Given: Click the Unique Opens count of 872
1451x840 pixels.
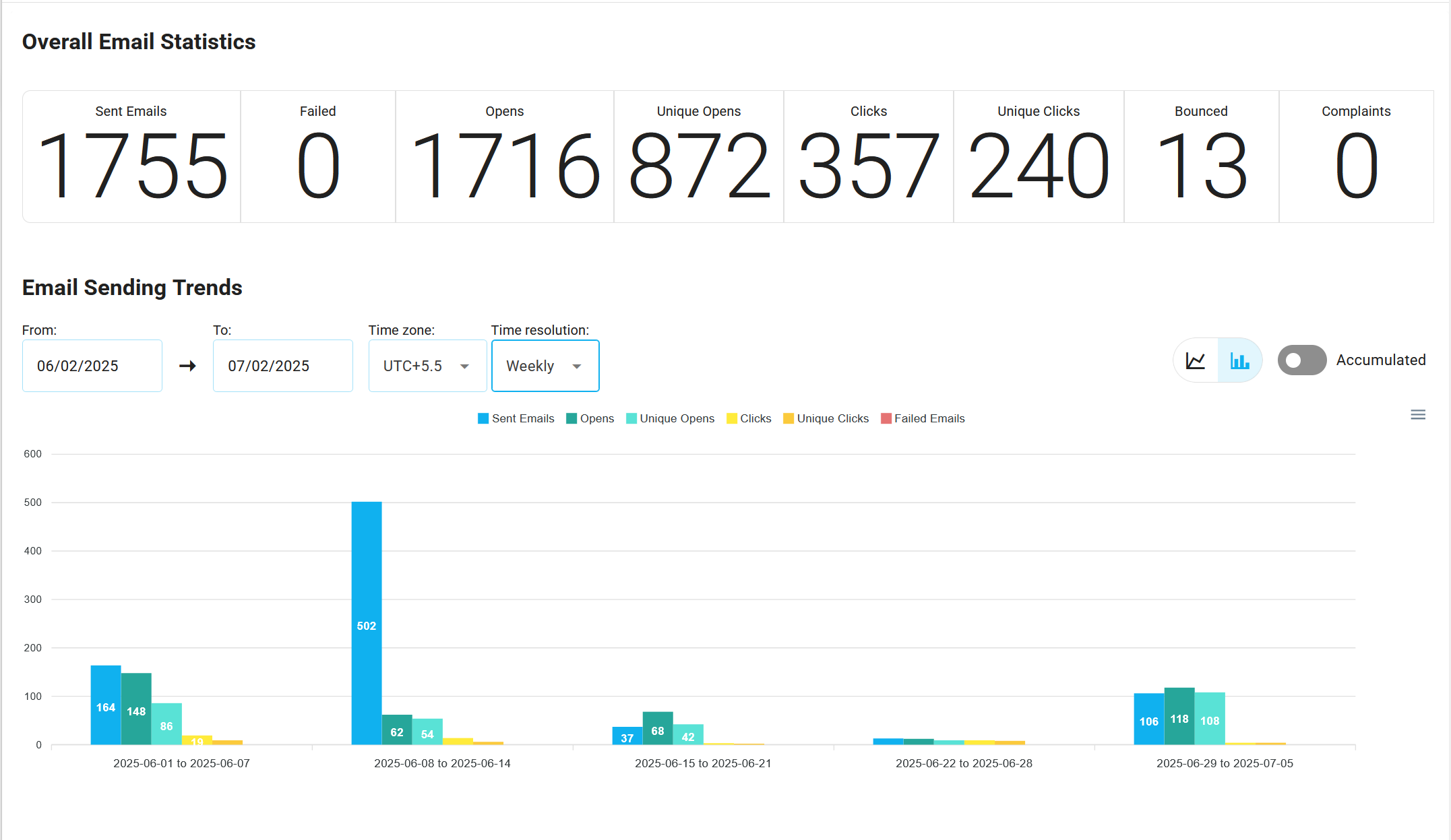Looking at the screenshot, I should pyautogui.click(x=698, y=165).
